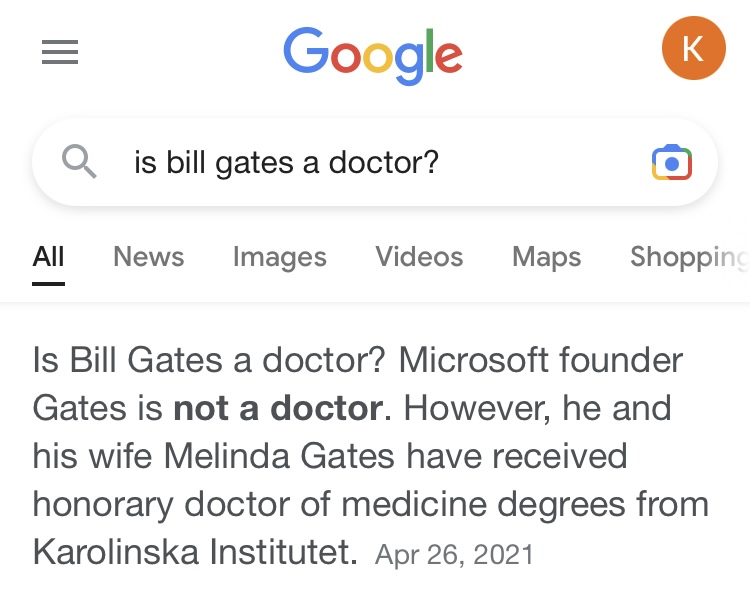Image resolution: width=750 pixels, height=600 pixels.
Task: Click the Google logo
Action: click(x=373, y=56)
